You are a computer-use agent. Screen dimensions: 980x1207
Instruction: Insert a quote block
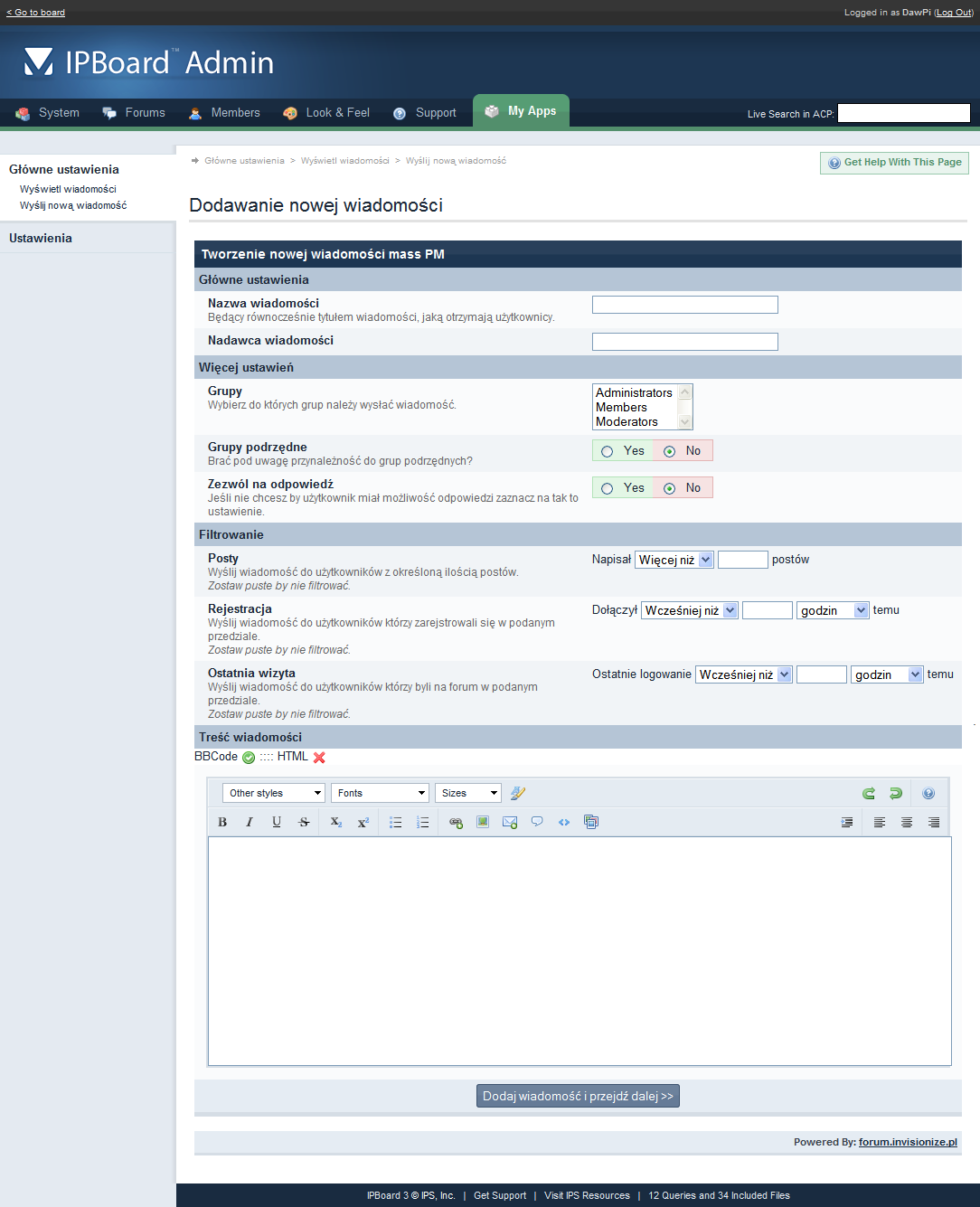click(x=537, y=822)
